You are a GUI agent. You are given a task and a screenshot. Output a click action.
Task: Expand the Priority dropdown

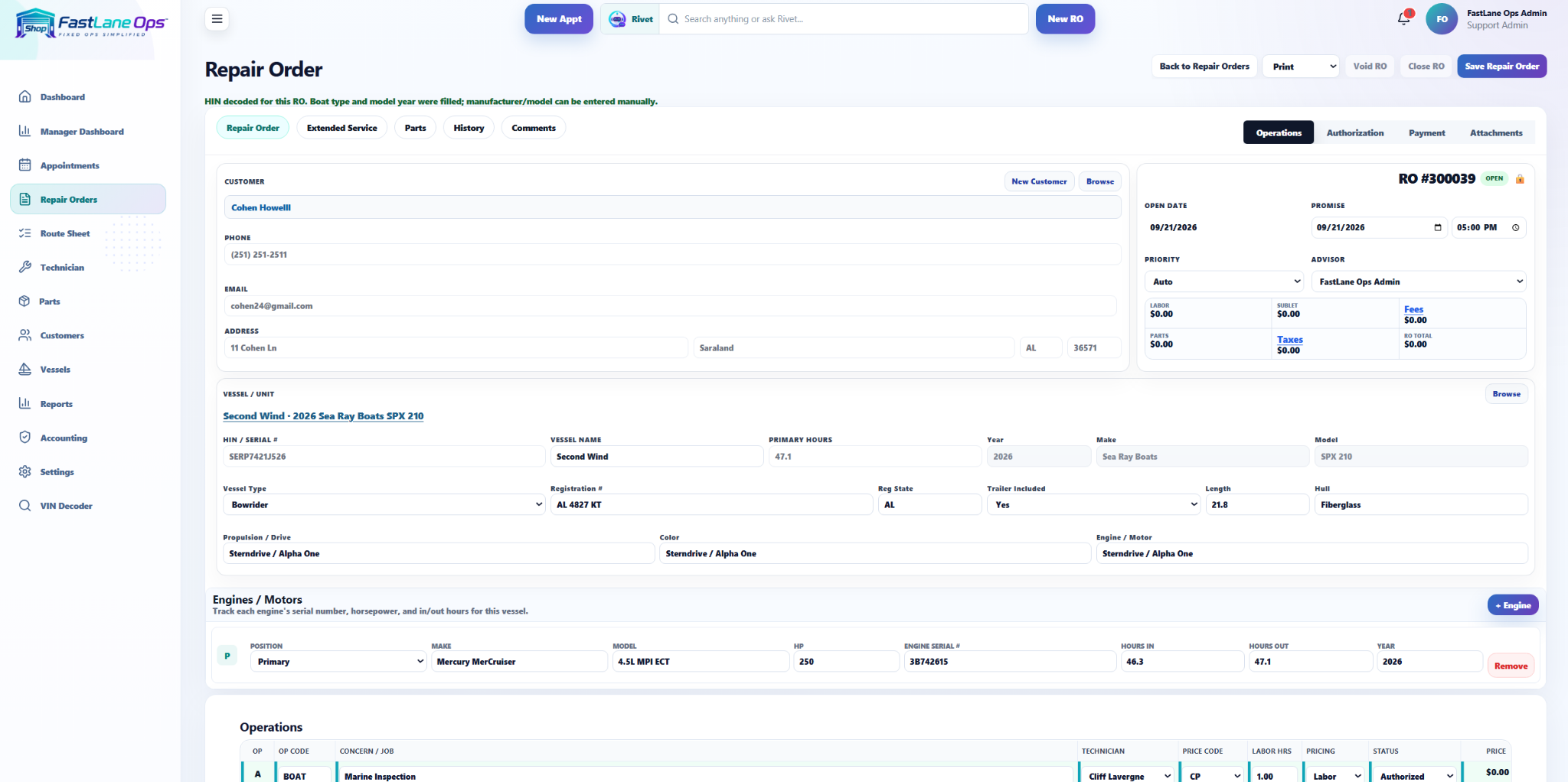click(1224, 282)
